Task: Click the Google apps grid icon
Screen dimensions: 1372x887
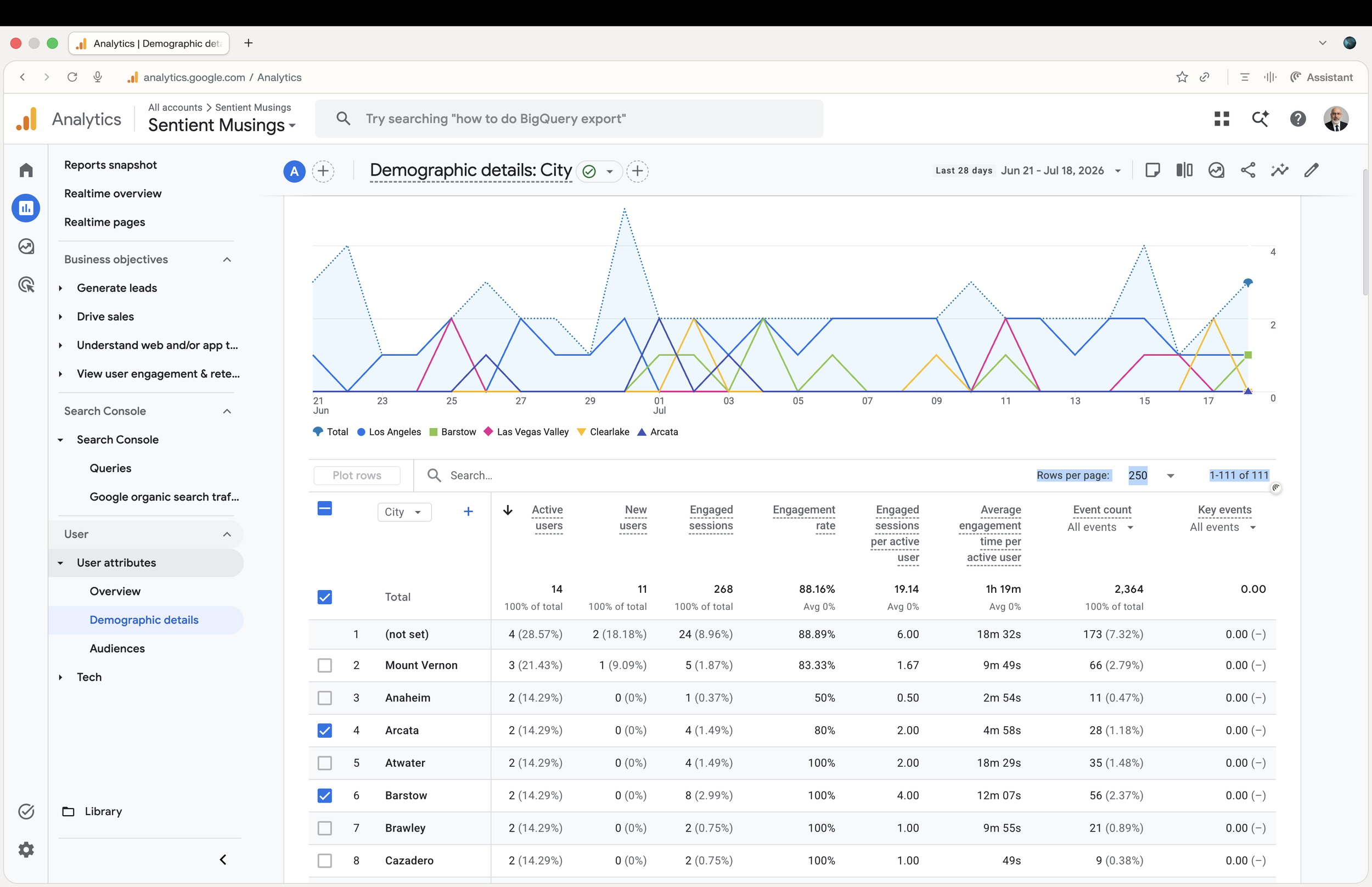Action: (x=1221, y=119)
